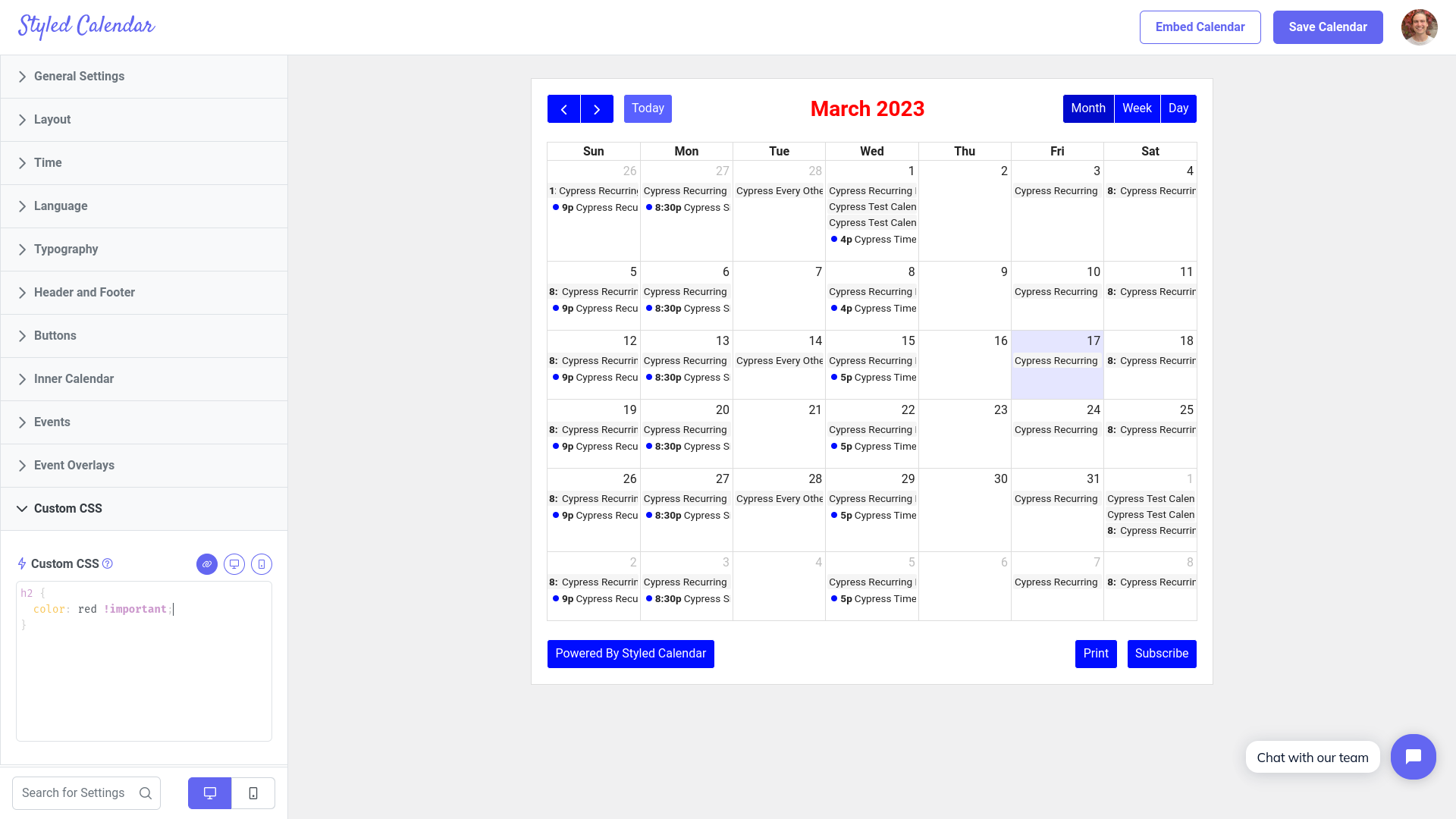Click the delete/trash icon in Custom CSS toolbar
The height and width of the screenshot is (819, 1456).
click(x=261, y=563)
